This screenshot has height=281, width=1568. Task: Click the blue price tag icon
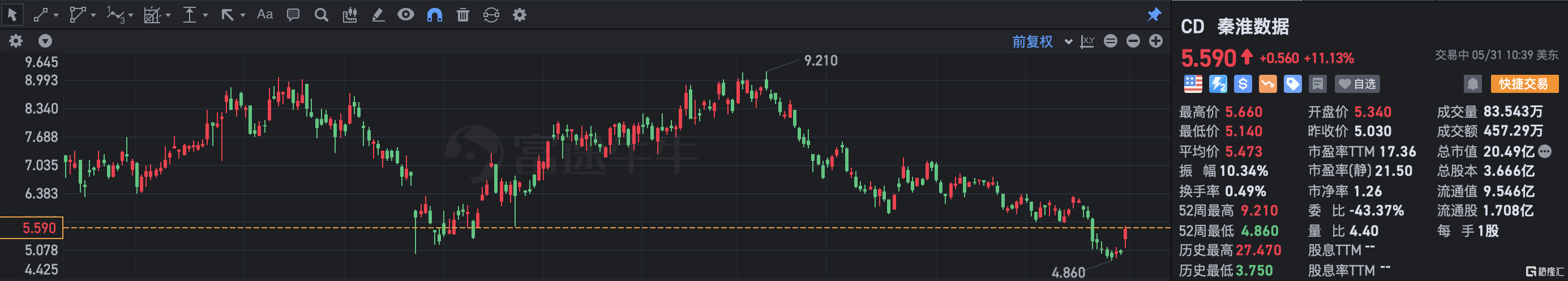(1292, 84)
